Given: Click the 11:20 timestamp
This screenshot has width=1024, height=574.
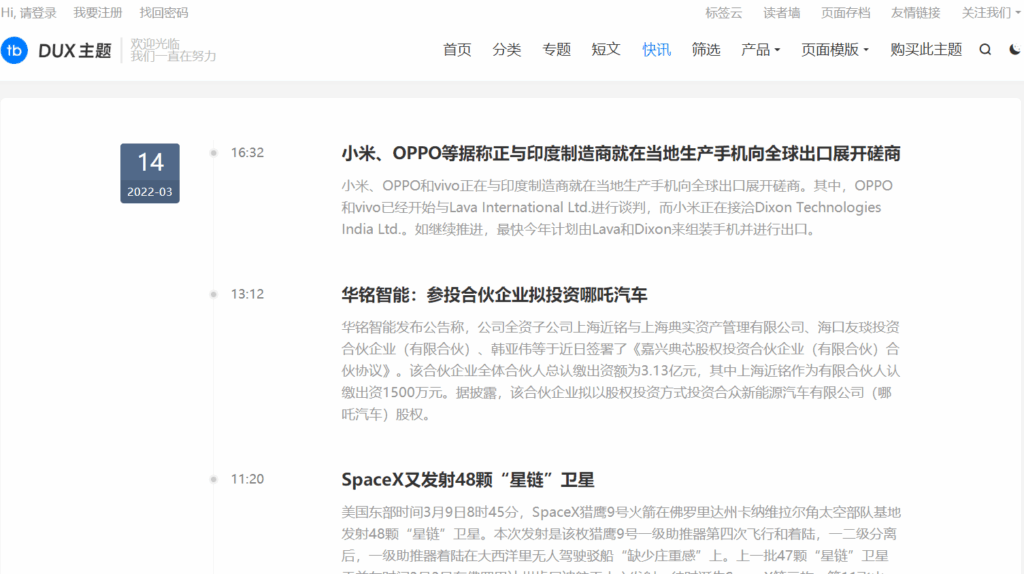Looking at the screenshot, I should 247,479.
